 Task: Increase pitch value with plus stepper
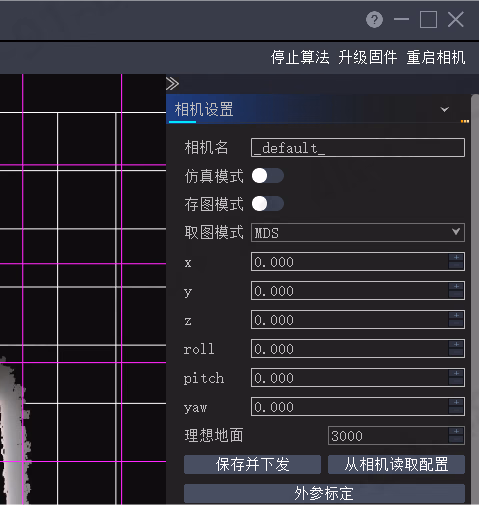[x=456, y=373]
